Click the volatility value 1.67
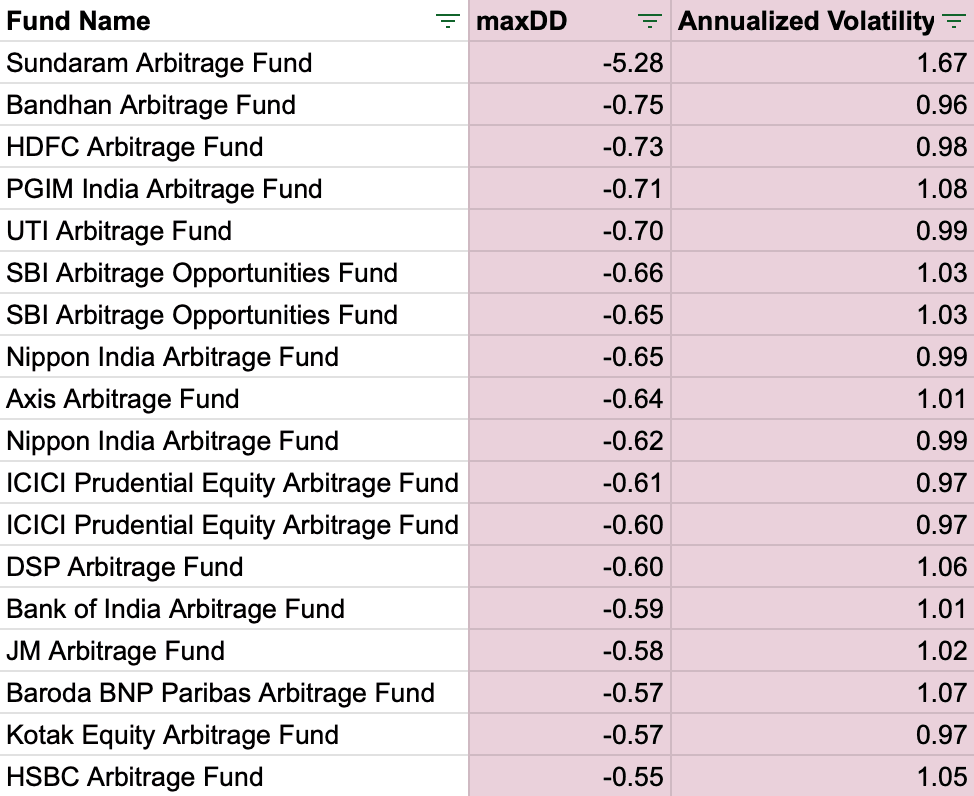Screen dimensions: 974x796 941,63
